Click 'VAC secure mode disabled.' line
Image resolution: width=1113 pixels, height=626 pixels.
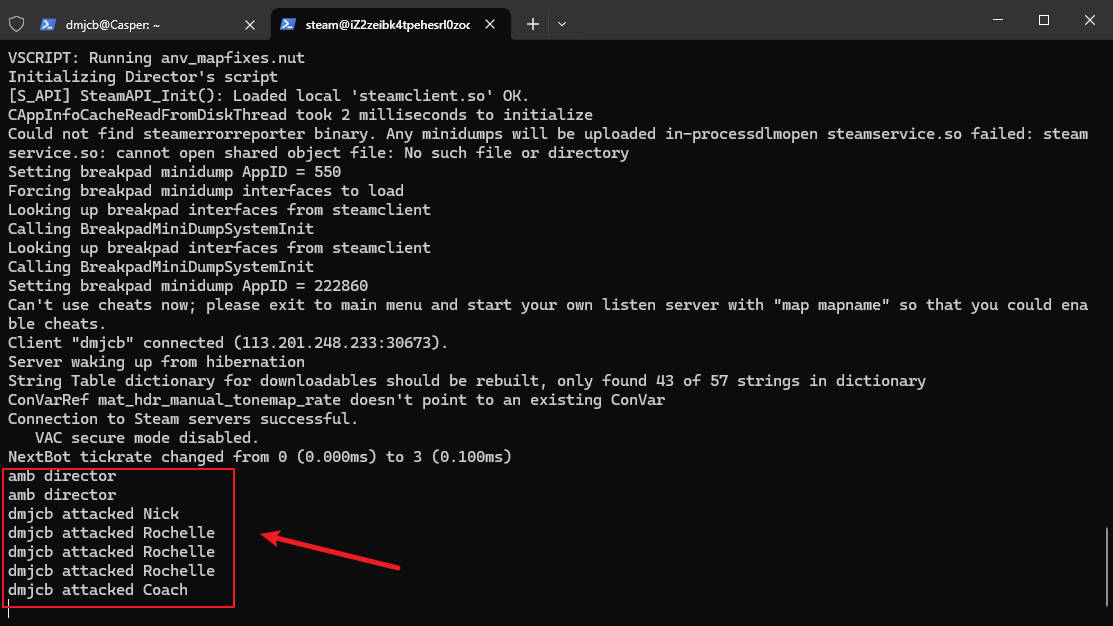pyautogui.click(x=147, y=438)
